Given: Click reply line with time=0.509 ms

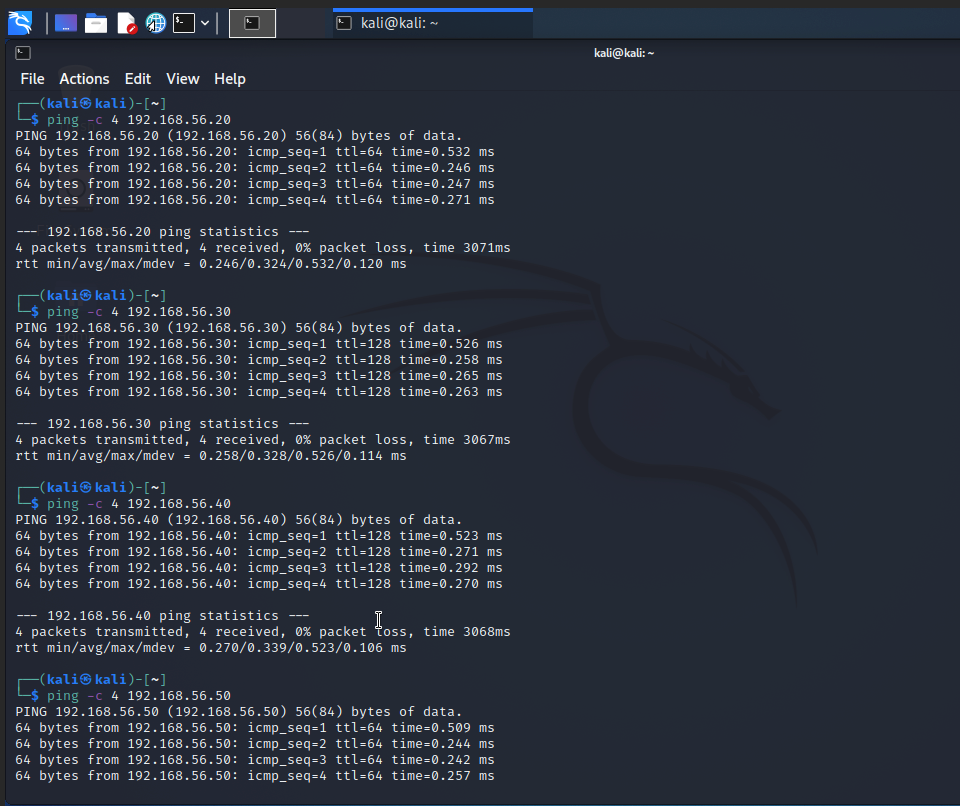Looking at the screenshot, I should click(255, 728).
